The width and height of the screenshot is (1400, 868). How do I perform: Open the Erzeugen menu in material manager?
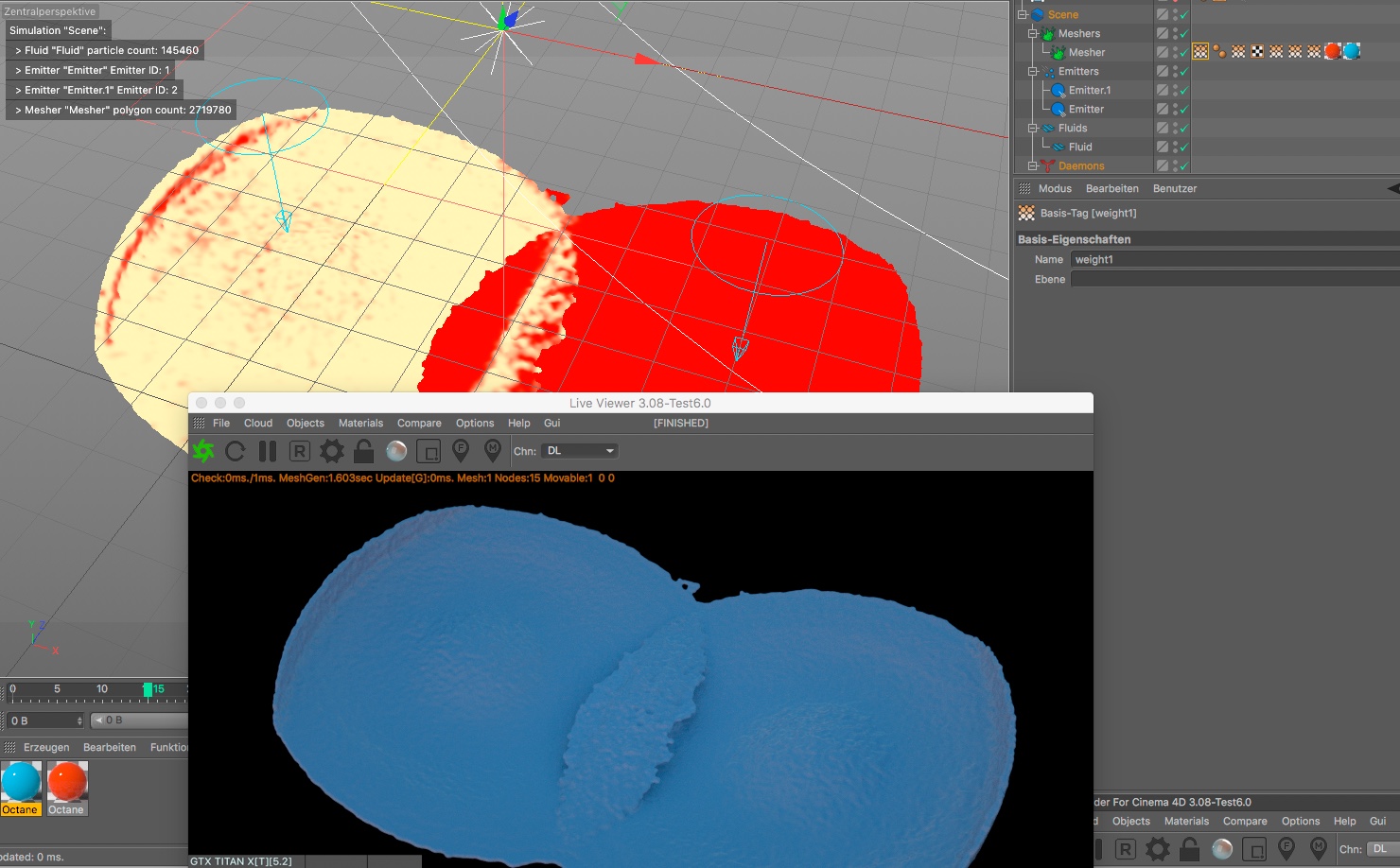(x=46, y=747)
